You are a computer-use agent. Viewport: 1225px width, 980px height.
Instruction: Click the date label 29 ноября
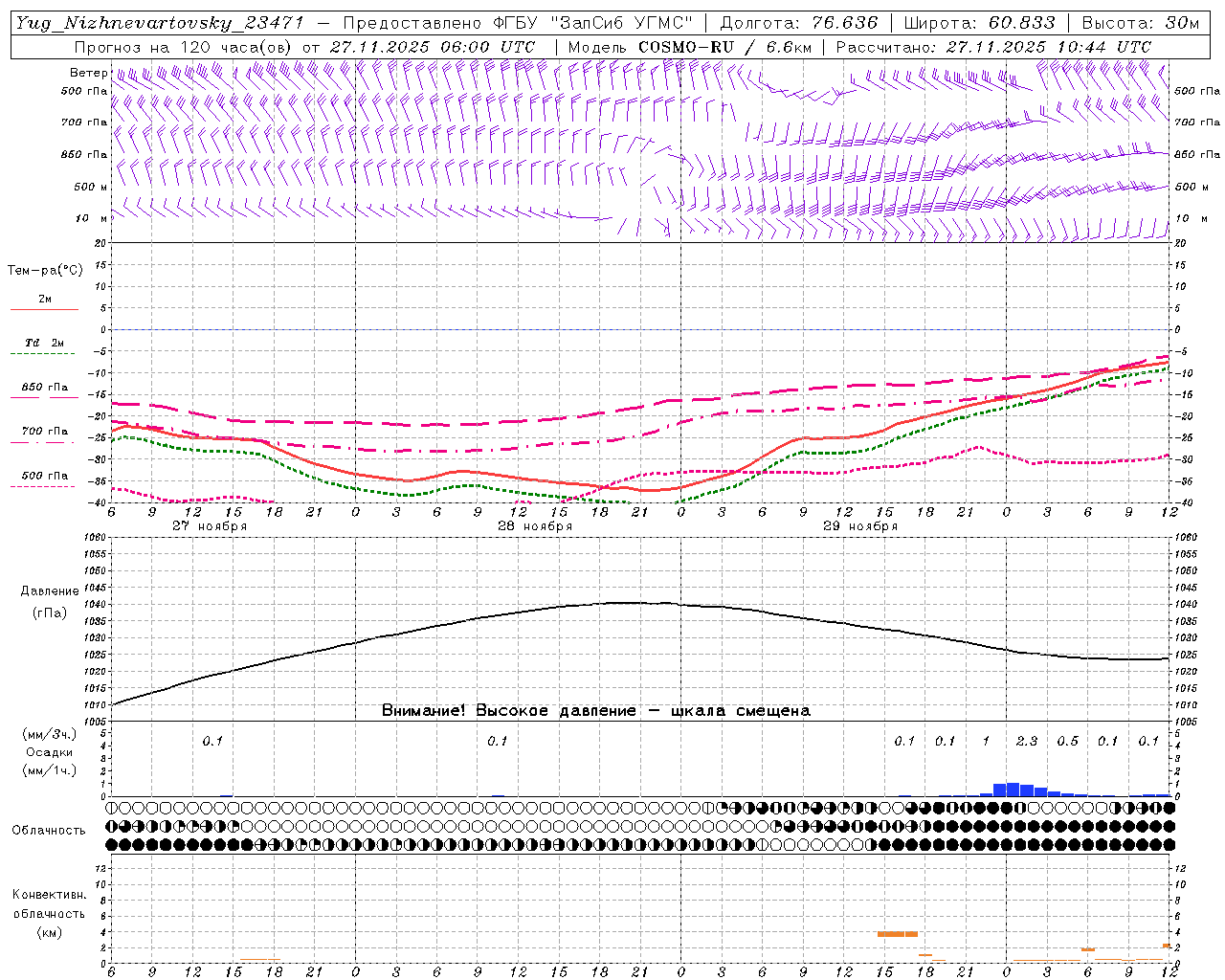tap(860, 526)
